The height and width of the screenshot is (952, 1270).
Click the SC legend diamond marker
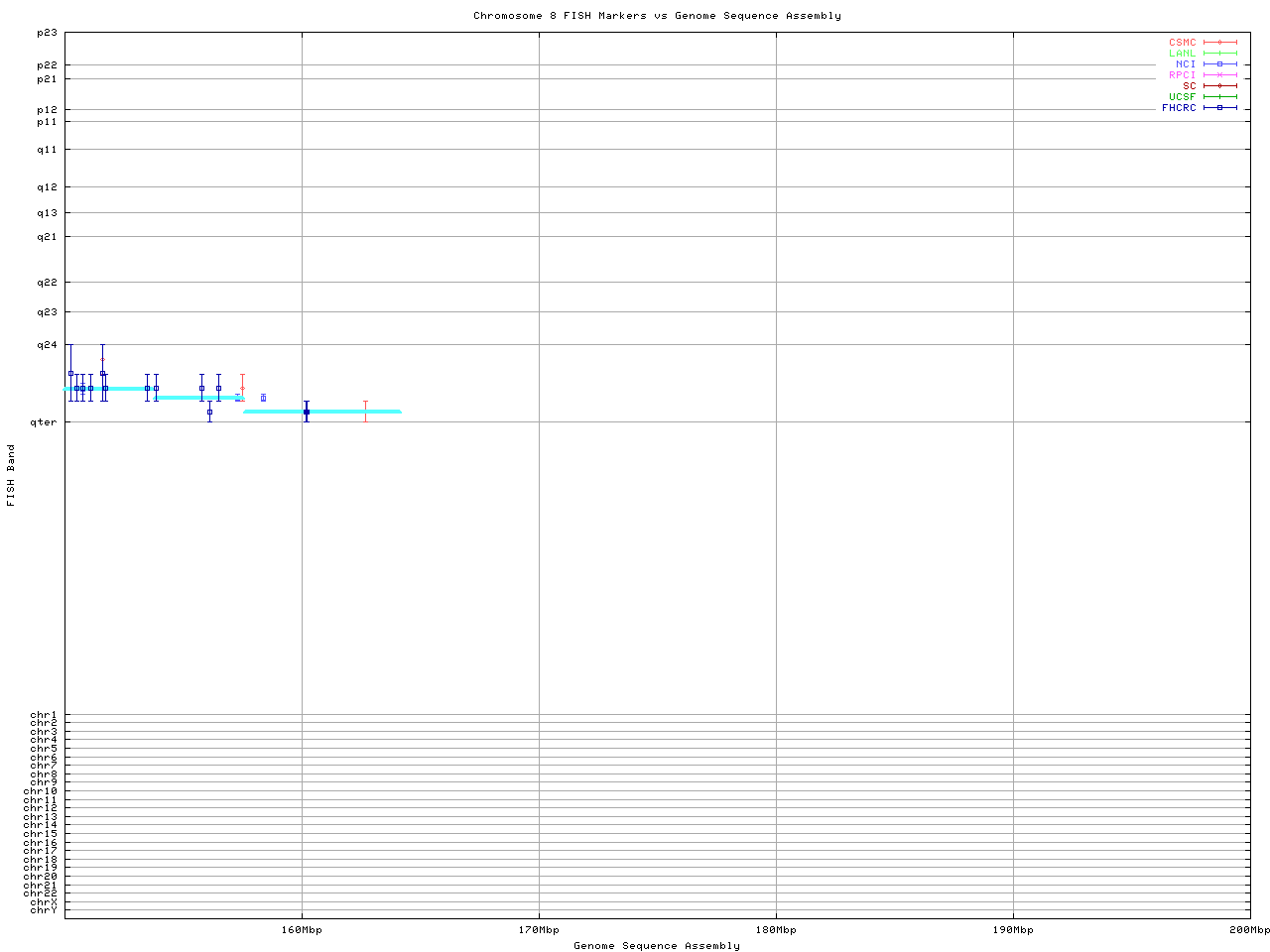tap(1220, 86)
